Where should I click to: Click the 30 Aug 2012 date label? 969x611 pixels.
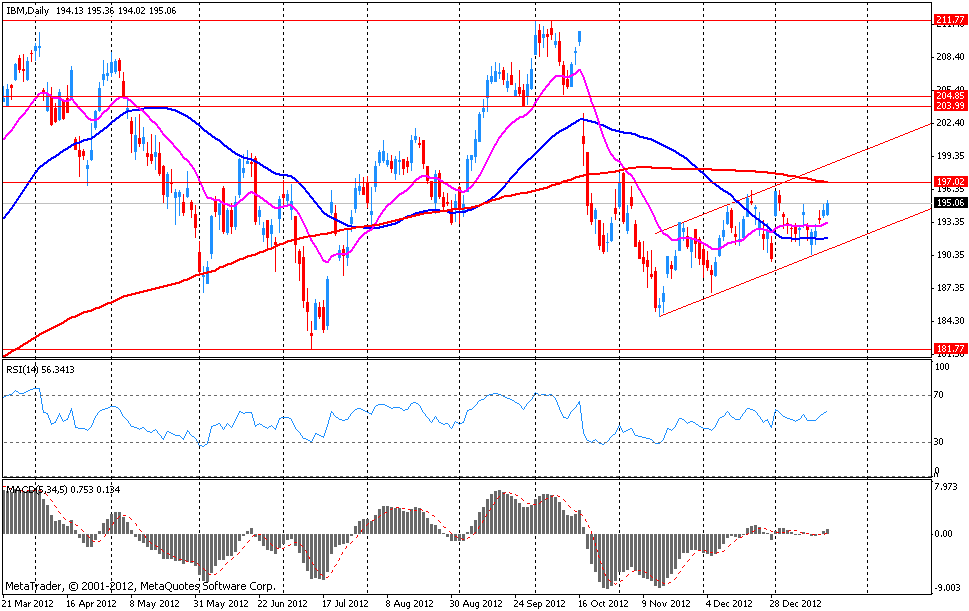coord(474,604)
